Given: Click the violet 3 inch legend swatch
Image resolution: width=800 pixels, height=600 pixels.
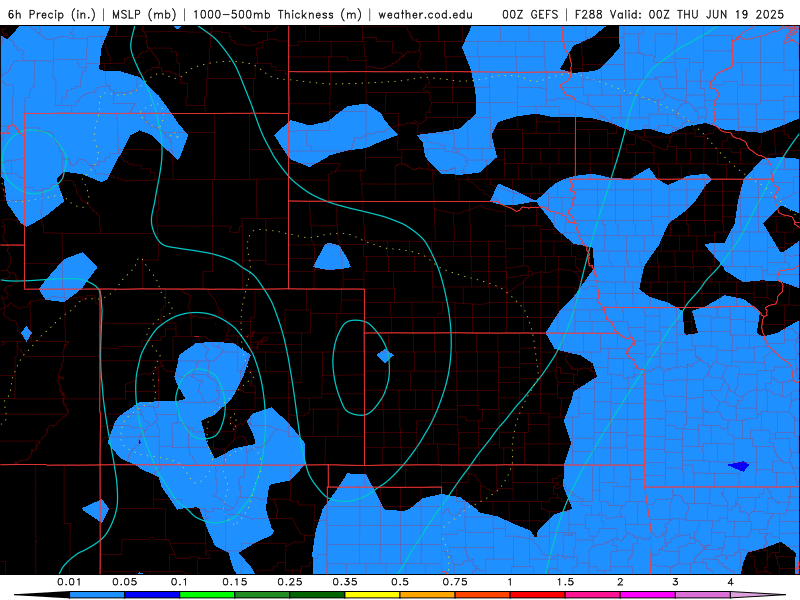Looking at the screenshot, I should click(703, 595).
